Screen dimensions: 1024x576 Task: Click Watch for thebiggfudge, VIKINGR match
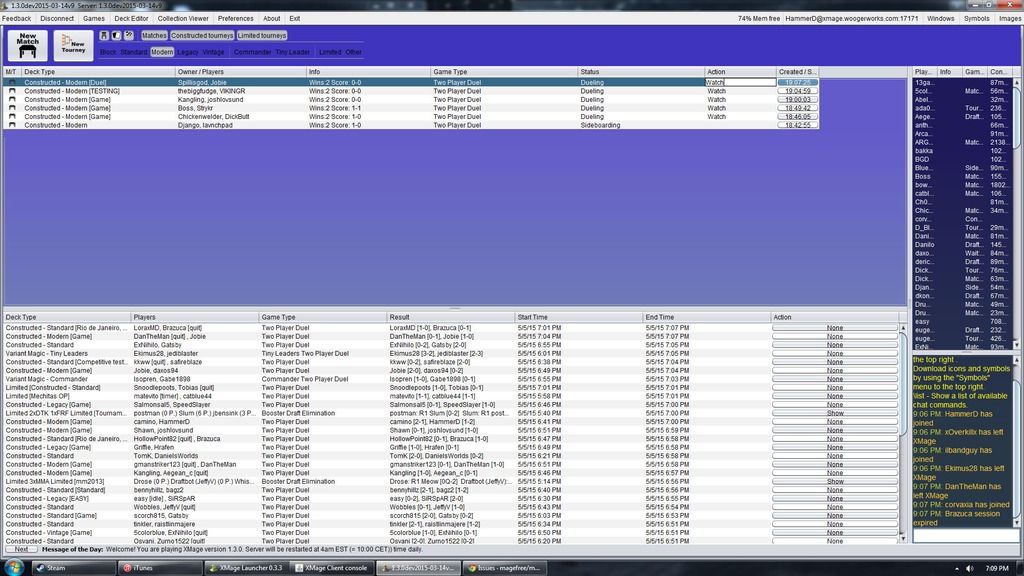pos(717,91)
